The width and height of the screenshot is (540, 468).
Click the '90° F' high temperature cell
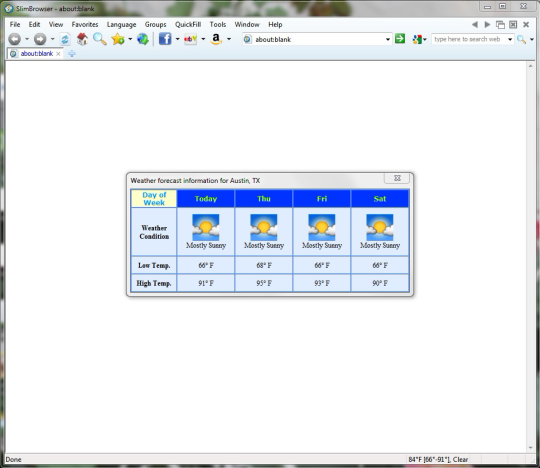click(380, 283)
